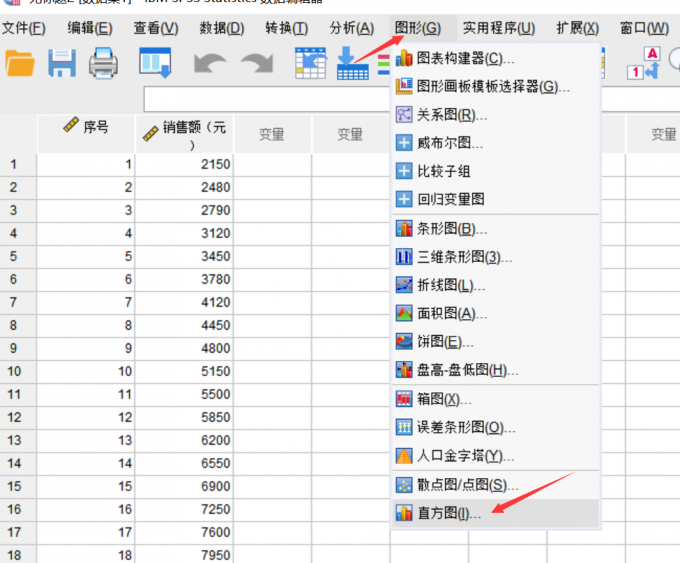Open the Utilities (实用程序) menu

(499, 28)
